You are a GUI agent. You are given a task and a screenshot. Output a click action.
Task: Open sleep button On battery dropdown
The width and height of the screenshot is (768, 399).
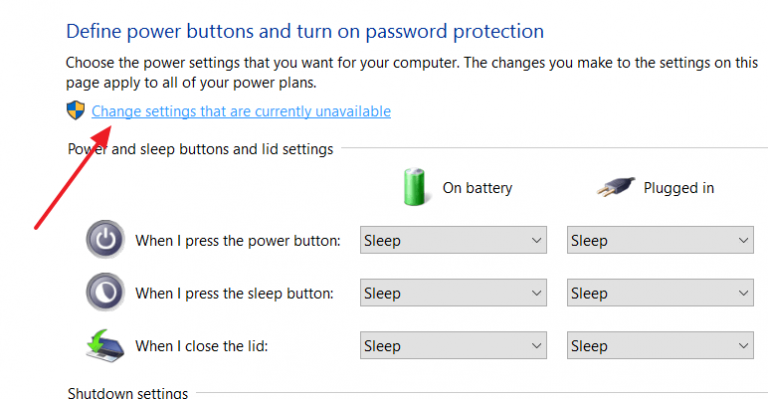click(453, 293)
